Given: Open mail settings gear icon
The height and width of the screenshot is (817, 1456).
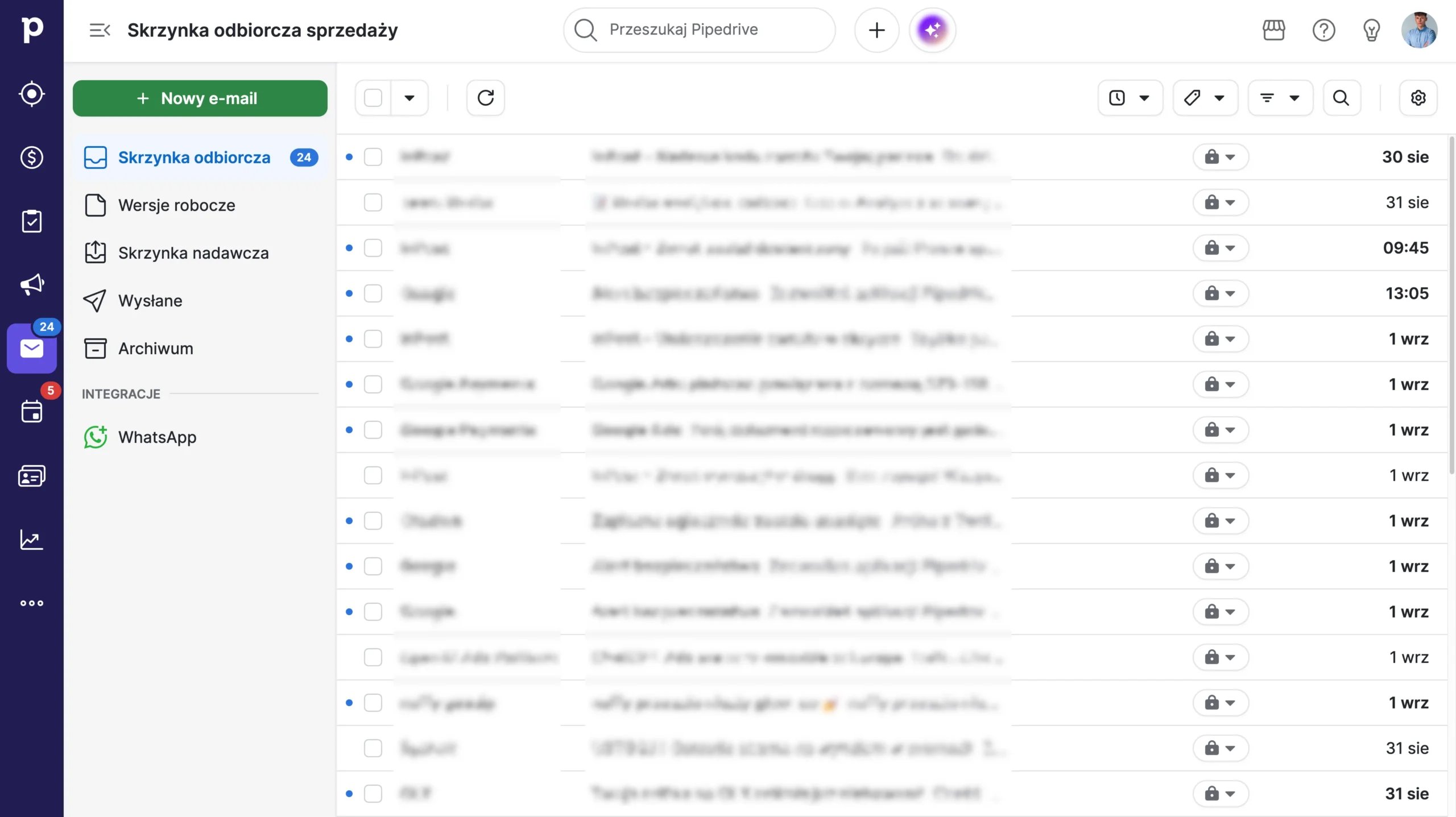Looking at the screenshot, I should pyautogui.click(x=1418, y=98).
